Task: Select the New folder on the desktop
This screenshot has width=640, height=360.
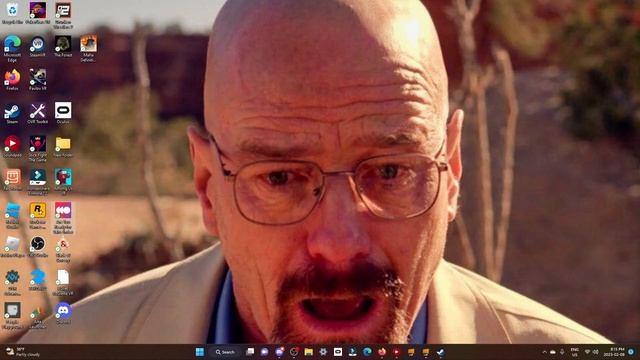Action: [x=63, y=147]
